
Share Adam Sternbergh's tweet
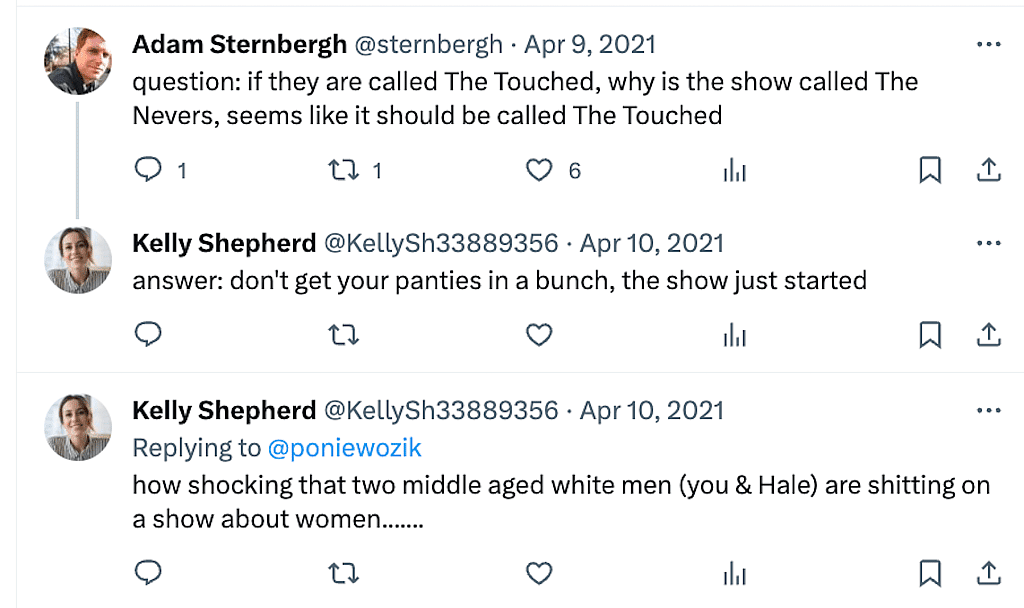point(988,171)
